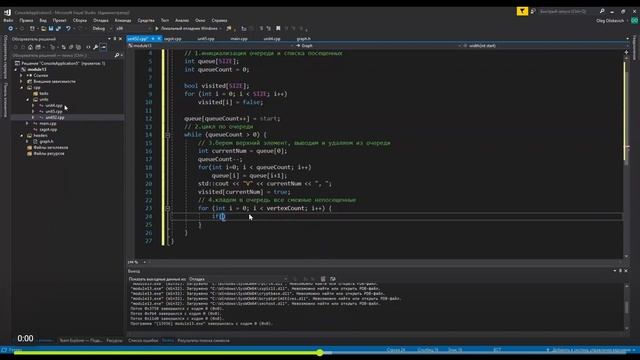Switch to the main.cpp editor tab
Image resolution: width=640 pixels, height=360 pixels.
tap(239, 39)
